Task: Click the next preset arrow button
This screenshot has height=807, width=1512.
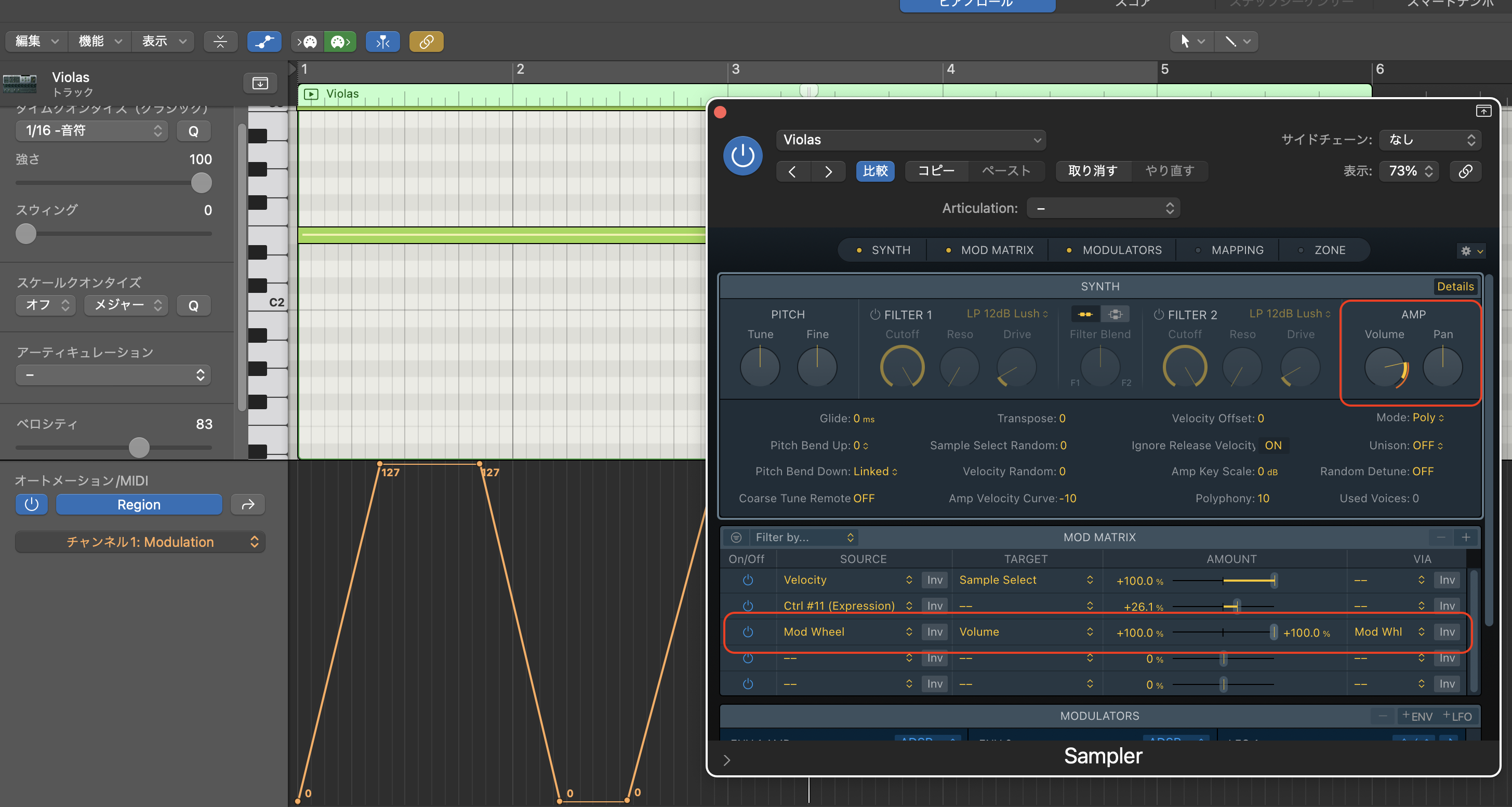Action: point(828,171)
